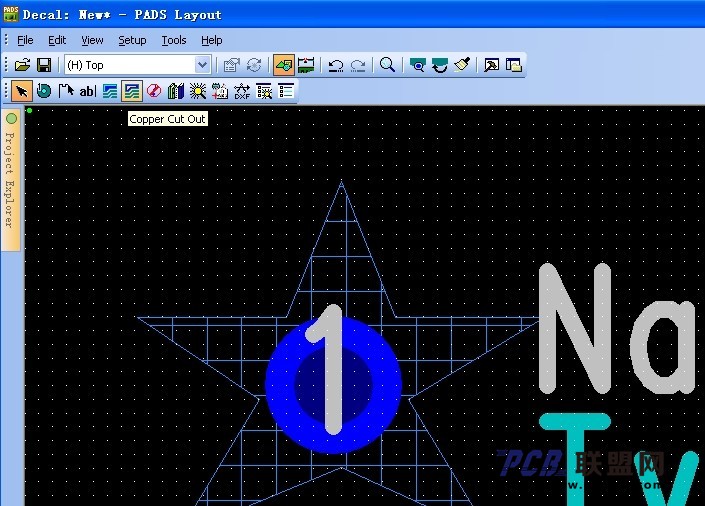Click the Add New Label icon
Screen dimensions: 705x506
pyautogui.click(x=220, y=91)
